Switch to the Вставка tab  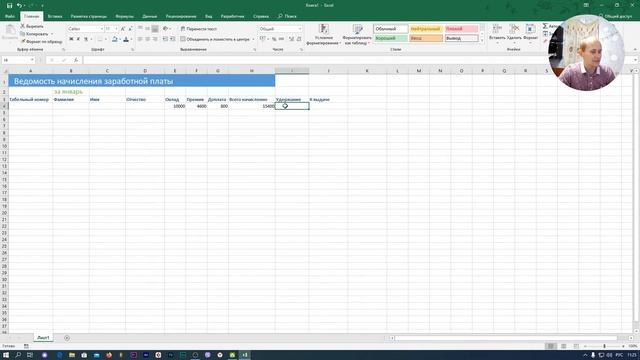tap(55, 16)
